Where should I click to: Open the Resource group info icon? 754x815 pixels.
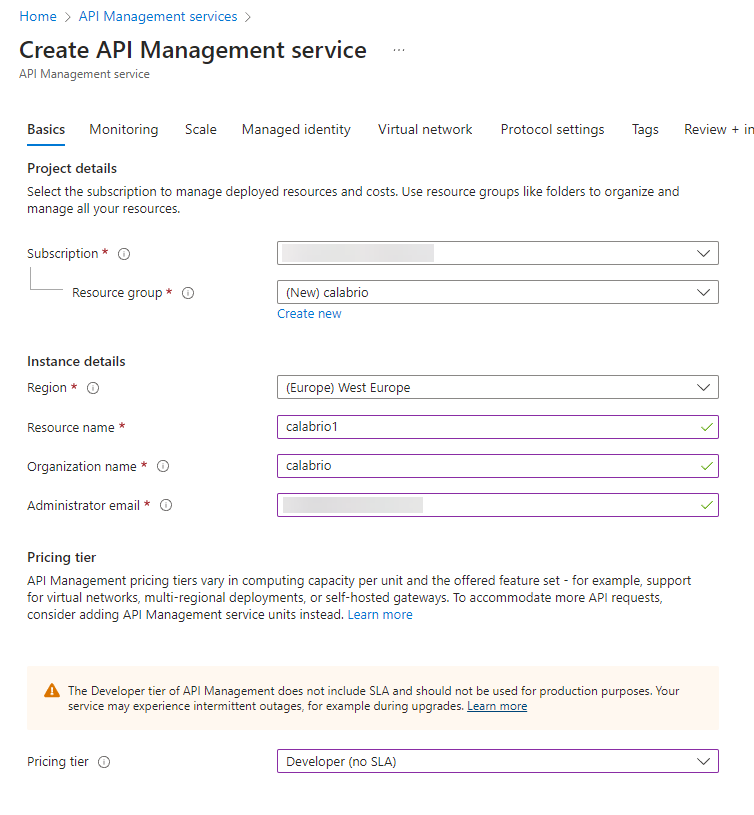coord(188,293)
